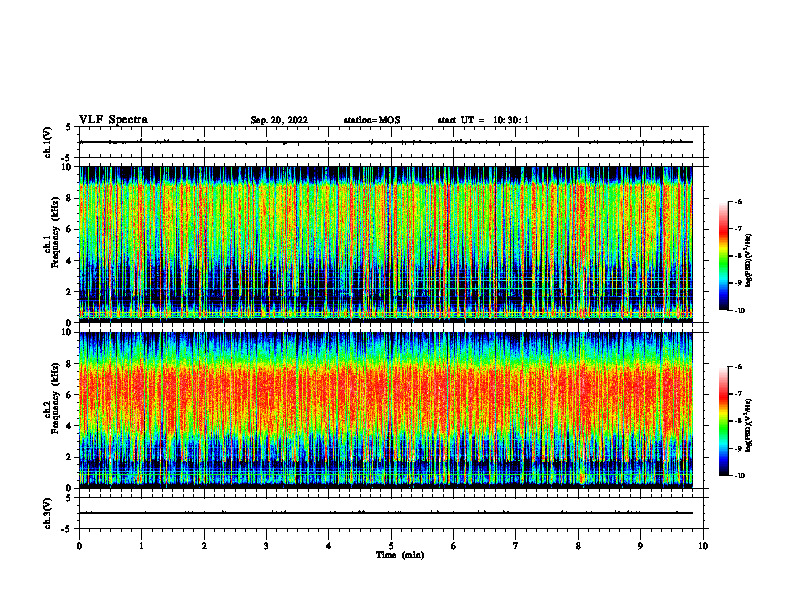The height and width of the screenshot is (612, 792).
Task: Click the '-10' value on ch.2 color bar
Action: click(x=739, y=476)
